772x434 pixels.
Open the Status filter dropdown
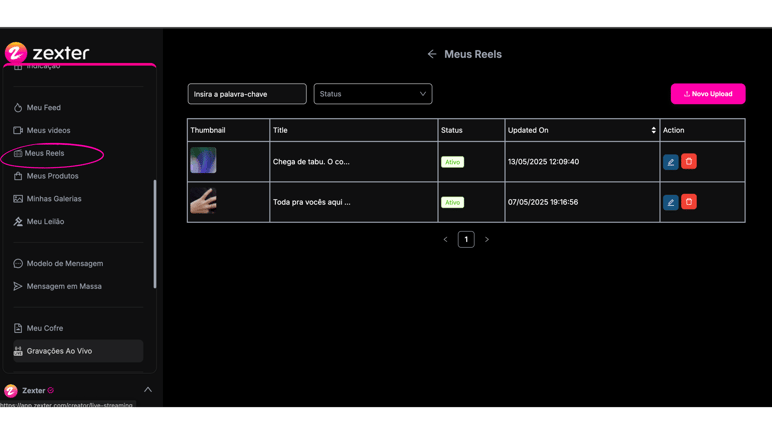pyautogui.click(x=372, y=94)
